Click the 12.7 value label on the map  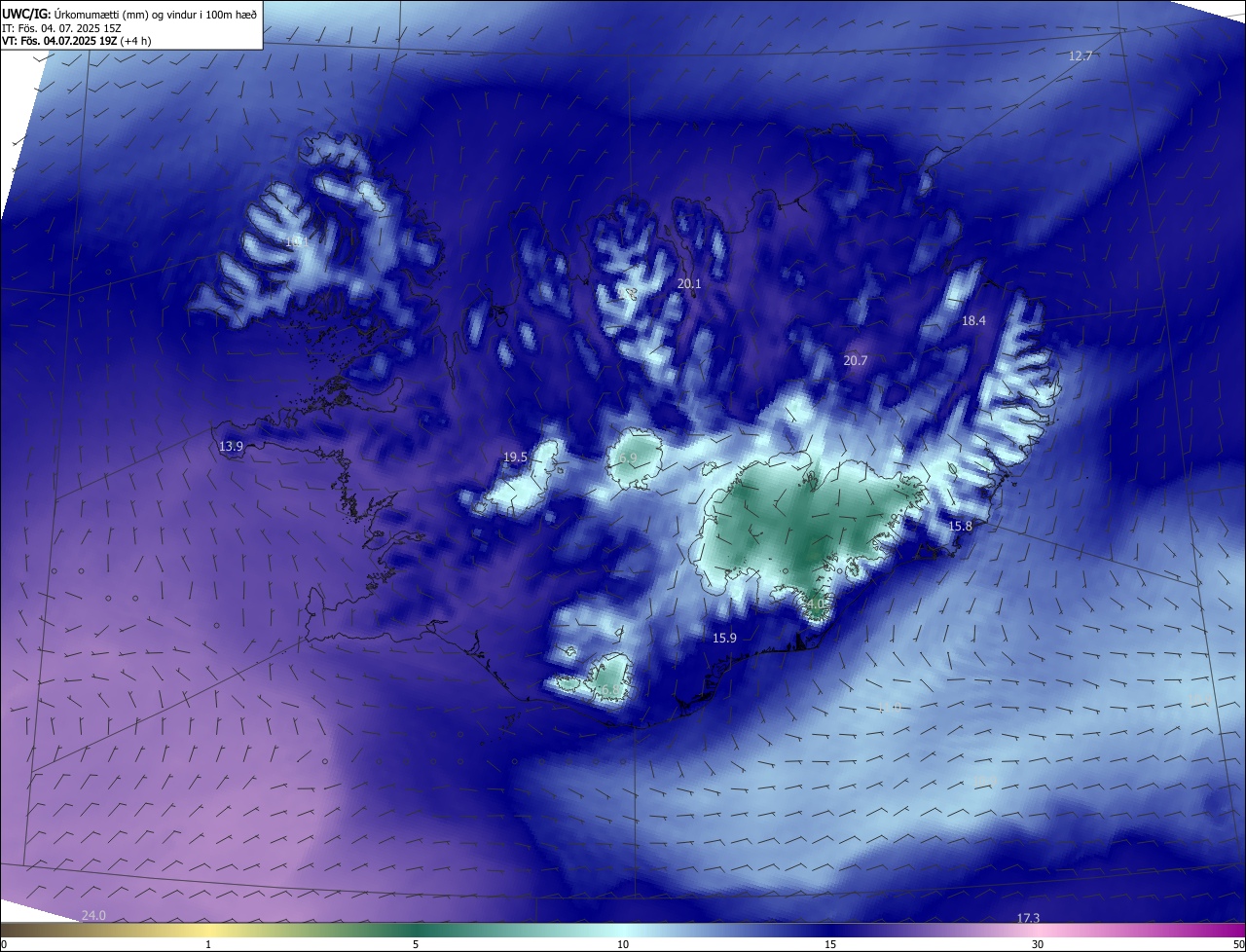1081,55
